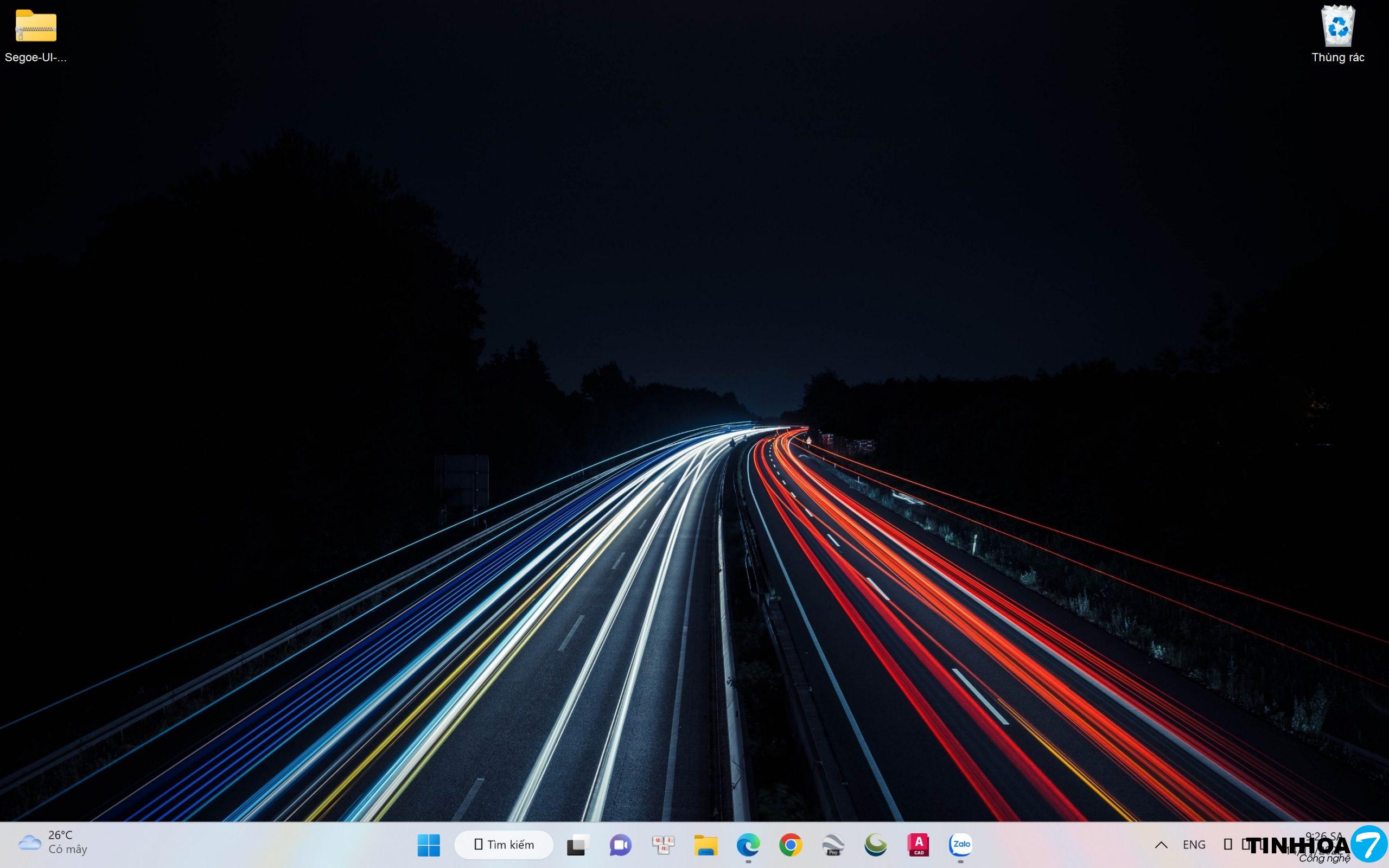Open the 26°C weather widget
The width and height of the screenshot is (1389, 868).
pos(60,835)
